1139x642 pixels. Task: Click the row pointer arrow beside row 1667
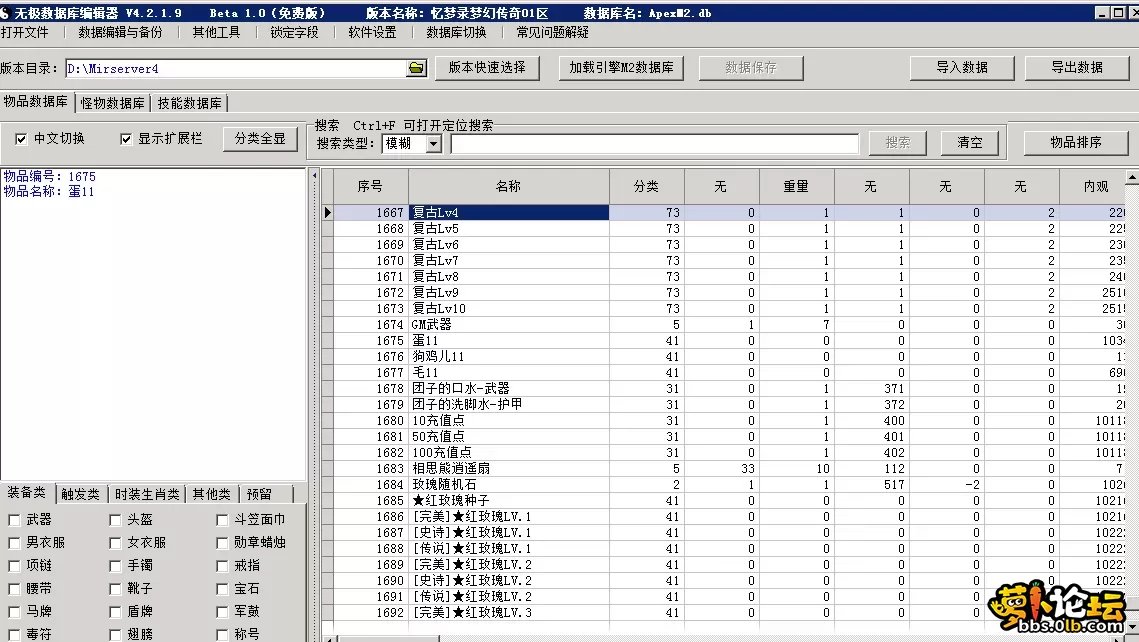(327, 212)
